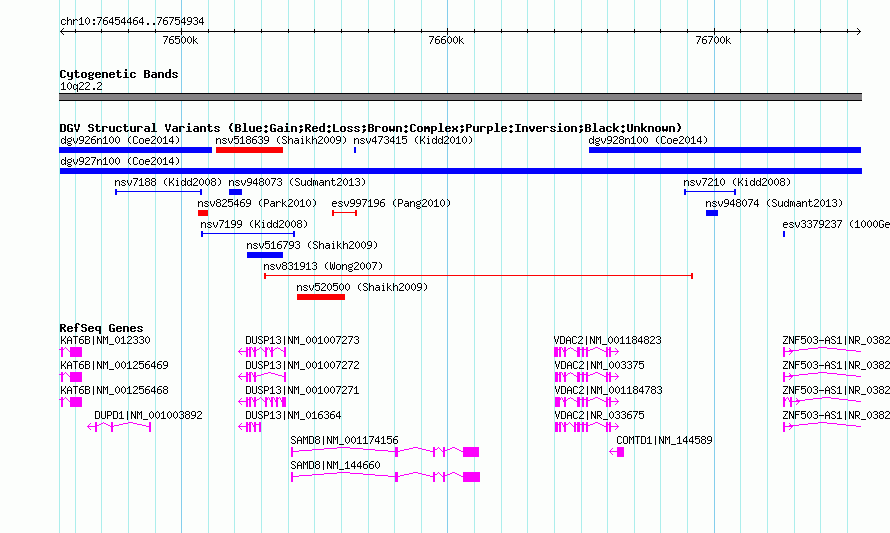Click the 76600k ruler label
Viewport: 890px width, 533px height.
point(446,40)
